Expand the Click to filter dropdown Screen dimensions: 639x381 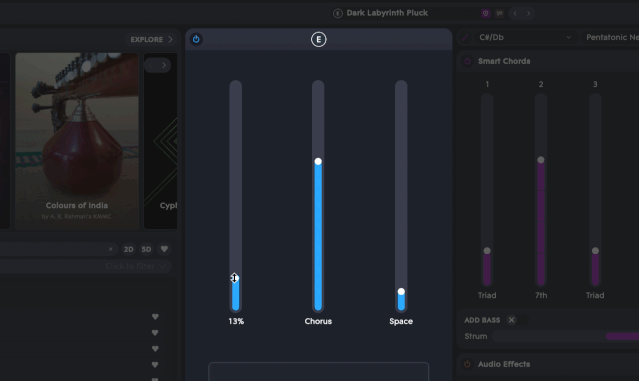click(x=136, y=266)
